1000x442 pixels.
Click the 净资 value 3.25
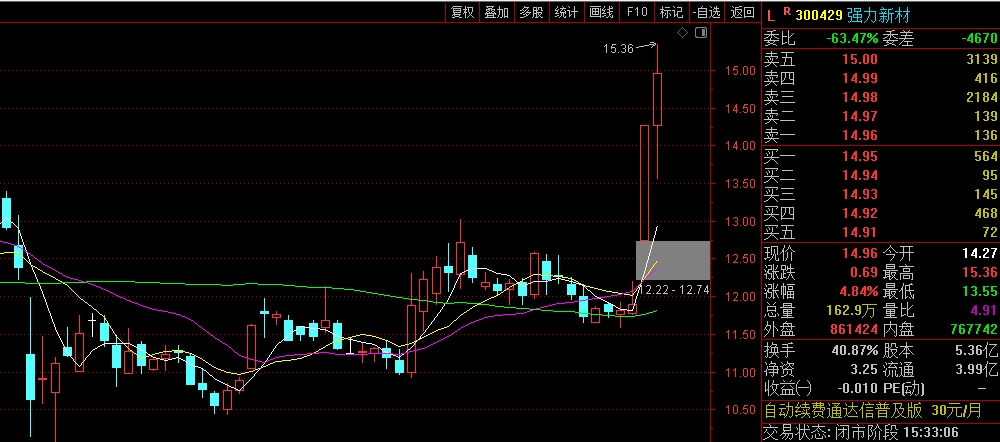864,369
